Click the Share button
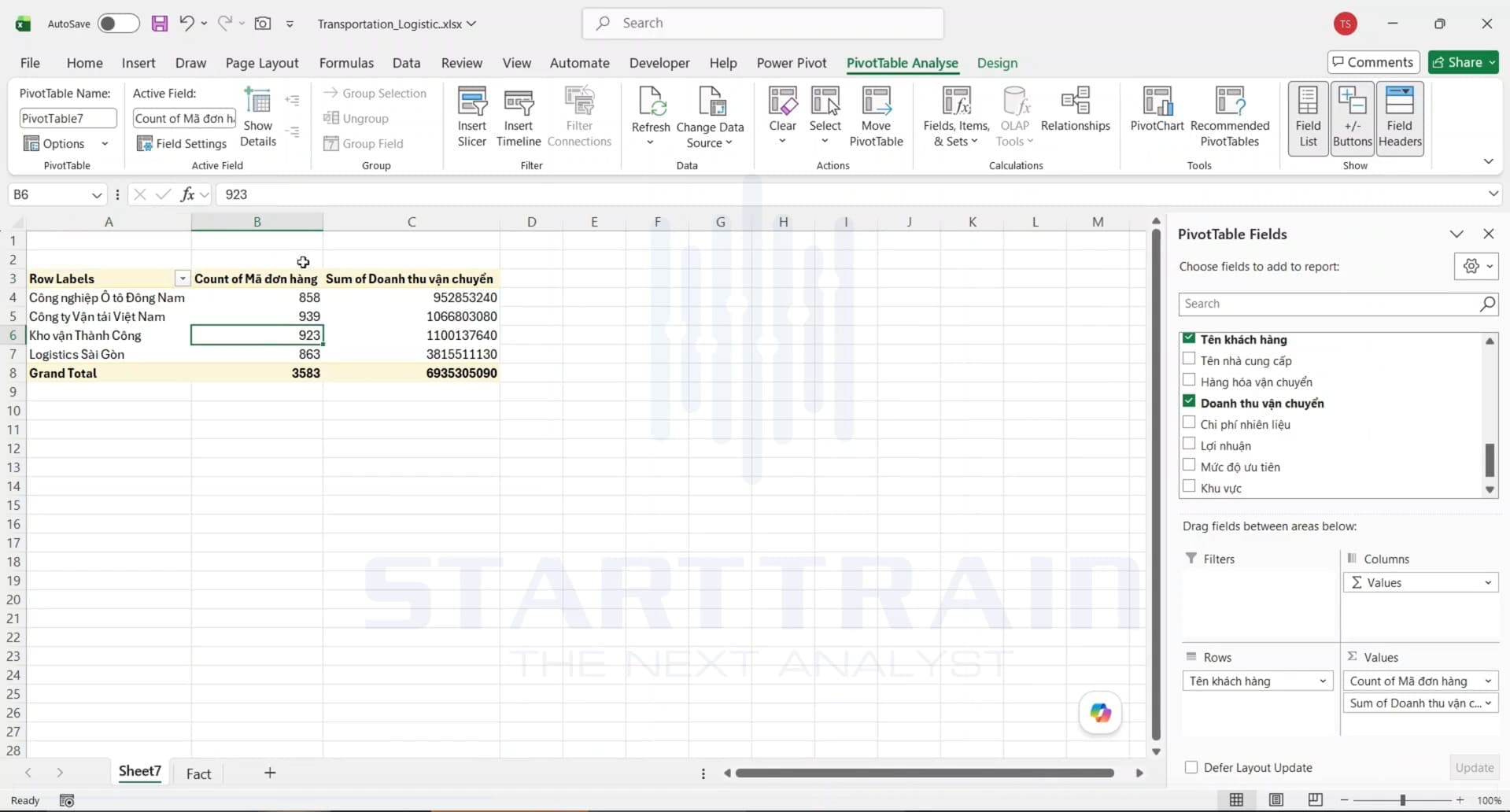 [1464, 62]
